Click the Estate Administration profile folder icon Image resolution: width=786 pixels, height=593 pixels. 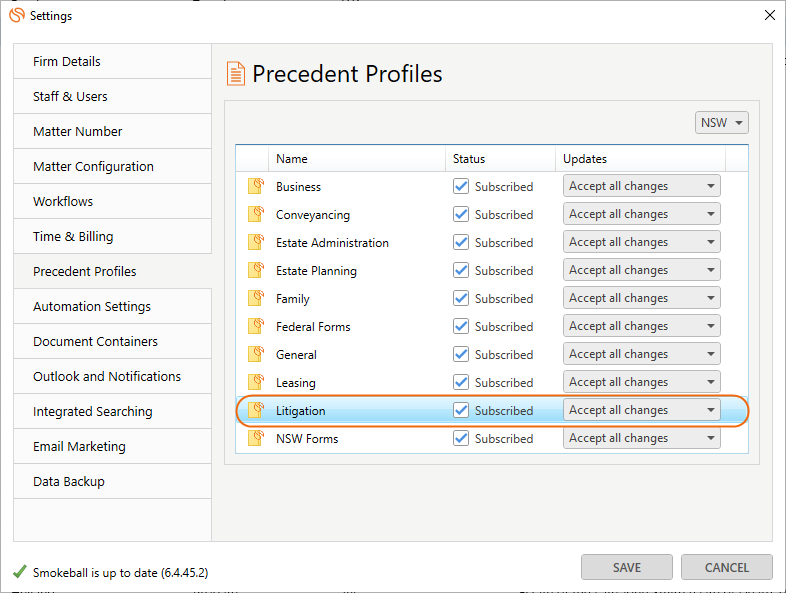[x=256, y=242]
